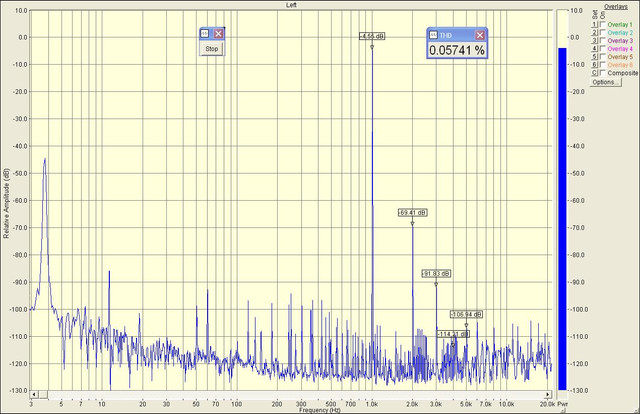Set overlay 6 with the '6' button
The image size is (640, 414).
point(595,65)
